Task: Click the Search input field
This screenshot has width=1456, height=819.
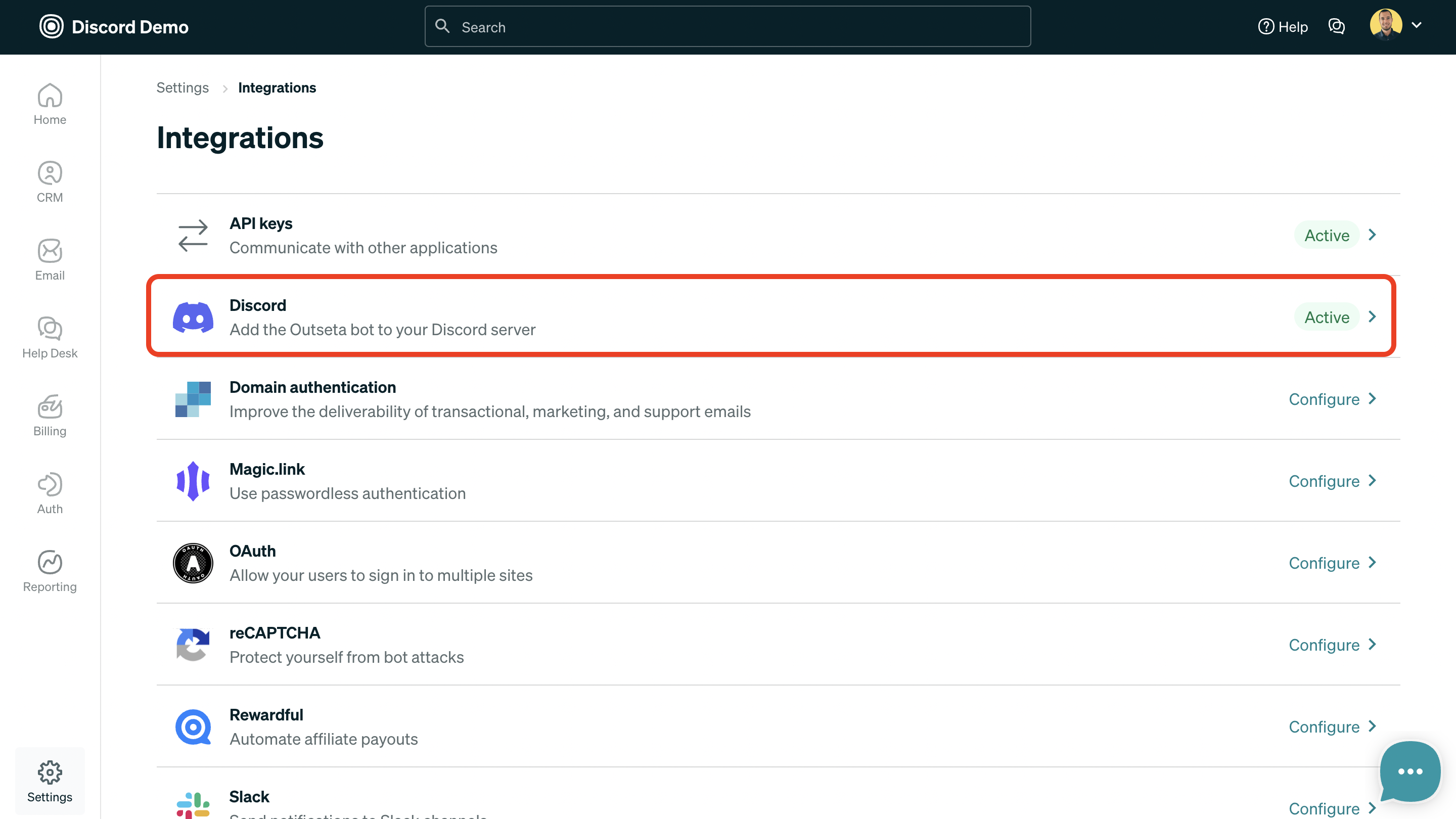Action: click(x=728, y=27)
